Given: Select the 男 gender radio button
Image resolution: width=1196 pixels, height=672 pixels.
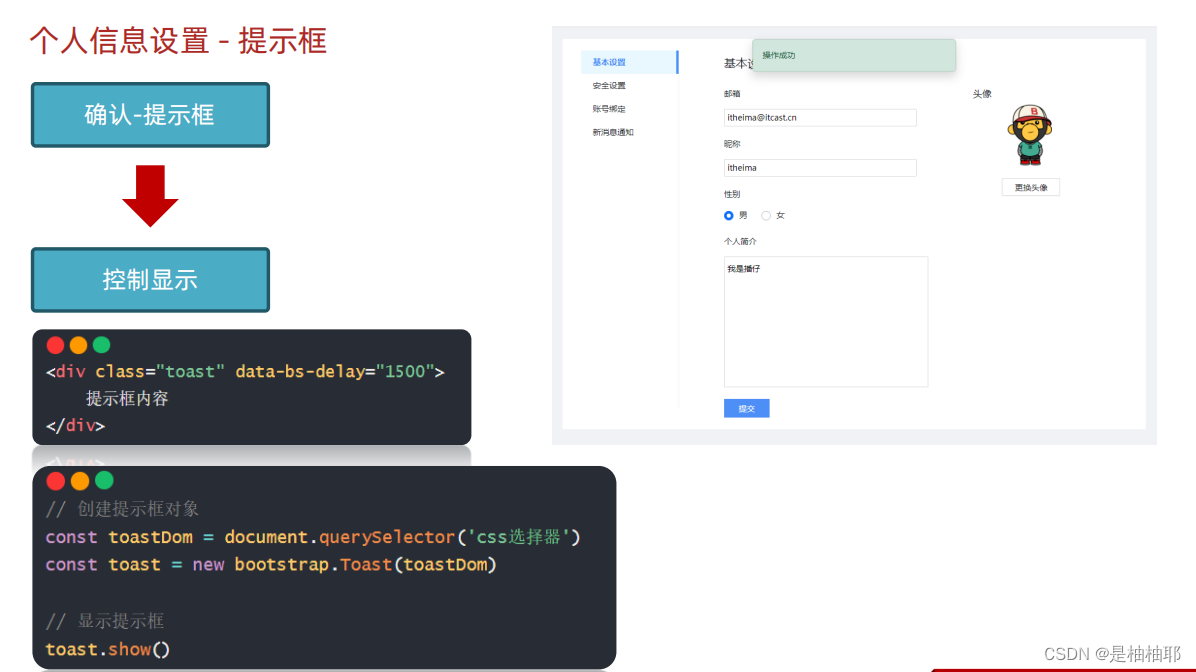Looking at the screenshot, I should pos(729,215).
